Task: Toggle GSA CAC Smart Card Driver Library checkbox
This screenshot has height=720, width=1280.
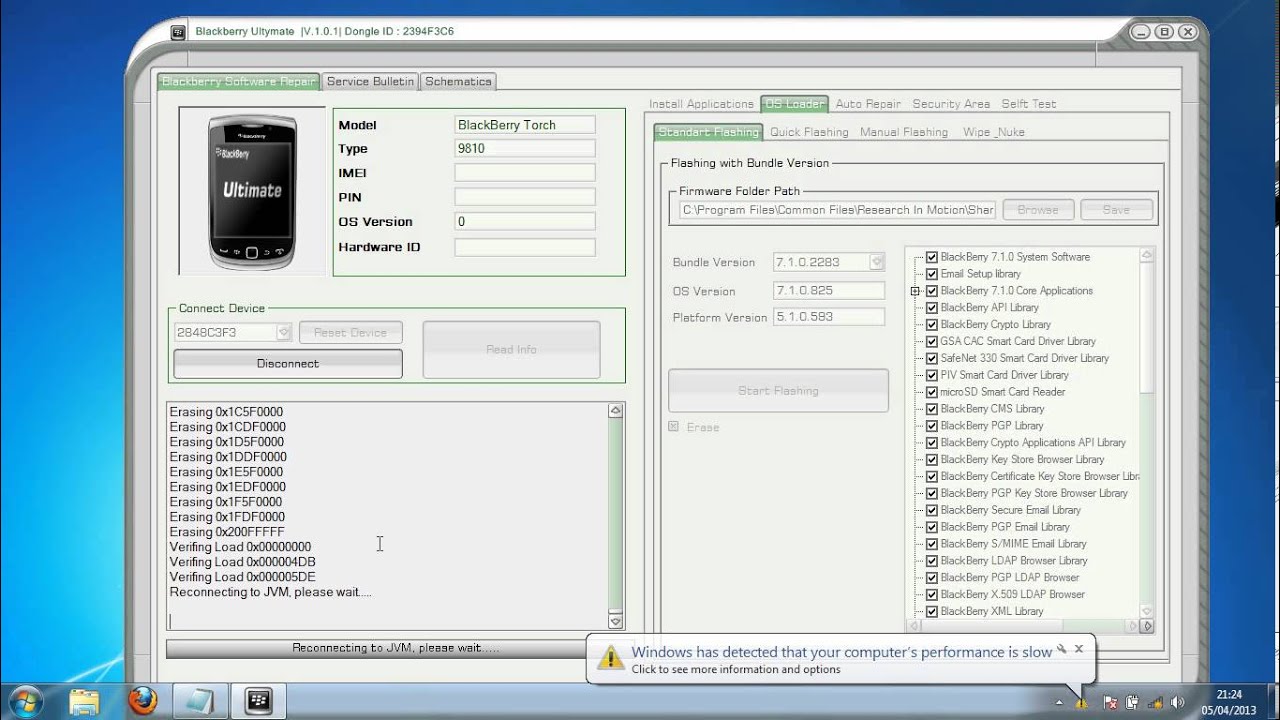Action: (x=932, y=341)
